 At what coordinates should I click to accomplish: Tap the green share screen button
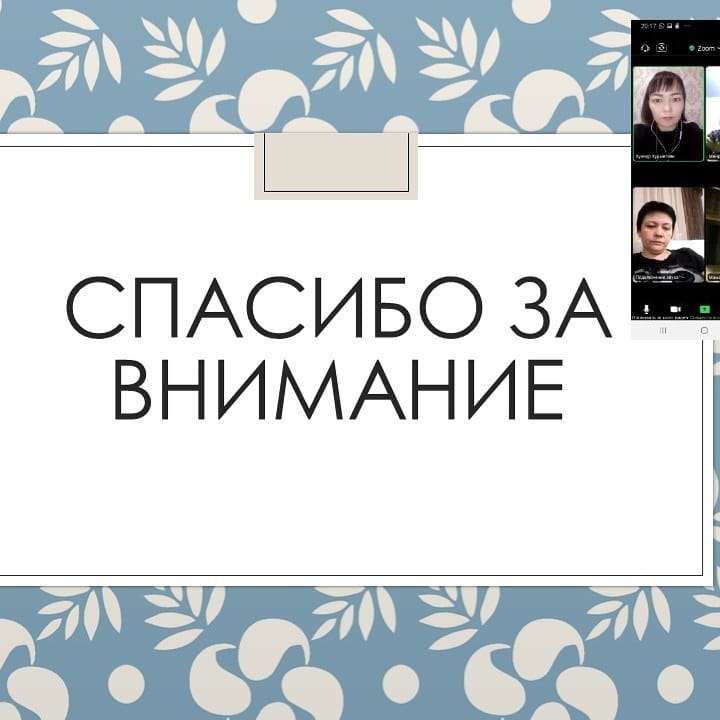click(704, 309)
